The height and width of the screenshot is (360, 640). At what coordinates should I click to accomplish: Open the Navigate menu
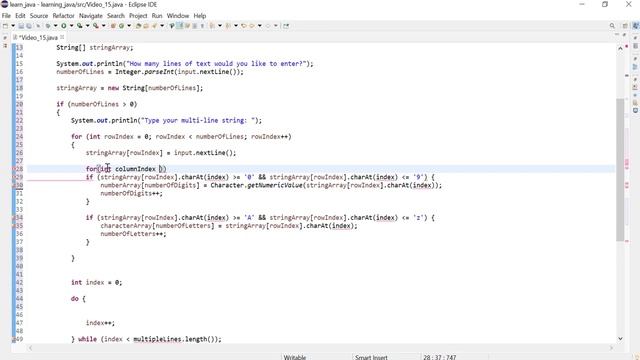point(91,16)
